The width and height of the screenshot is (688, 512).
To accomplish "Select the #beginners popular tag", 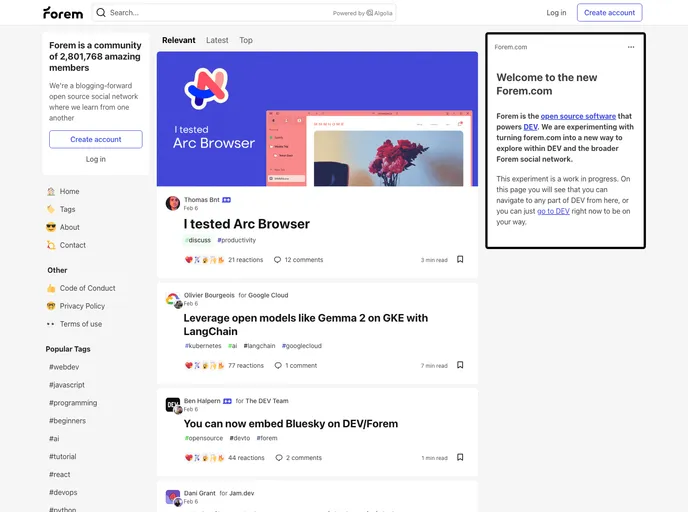I will (x=67, y=421).
